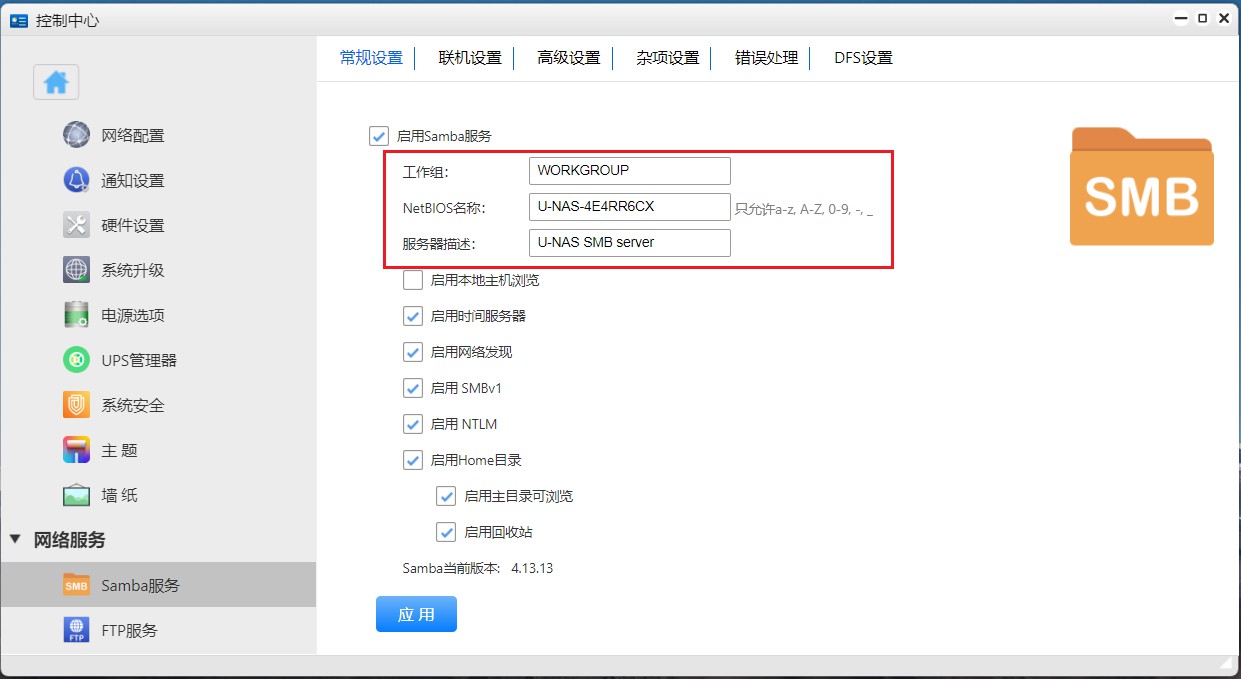Open 硬件设置 wrench tools icon
The width and height of the screenshot is (1241, 679).
77,225
